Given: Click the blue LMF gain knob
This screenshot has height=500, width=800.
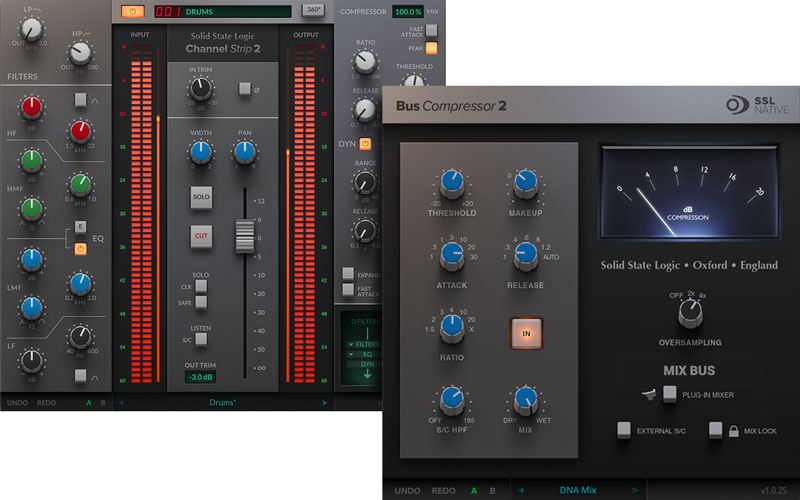Looking at the screenshot, I should (x=32, y=259).
